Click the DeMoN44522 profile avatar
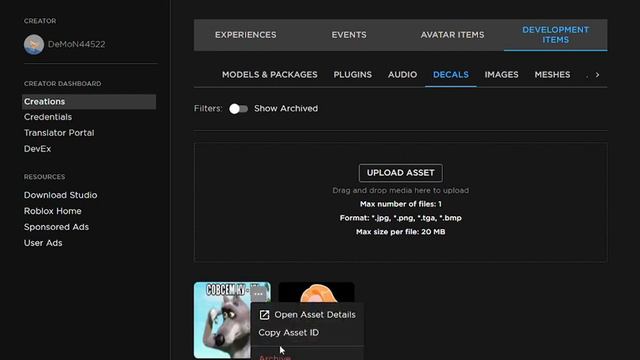640x360 pixels. [x=34, y=44]
